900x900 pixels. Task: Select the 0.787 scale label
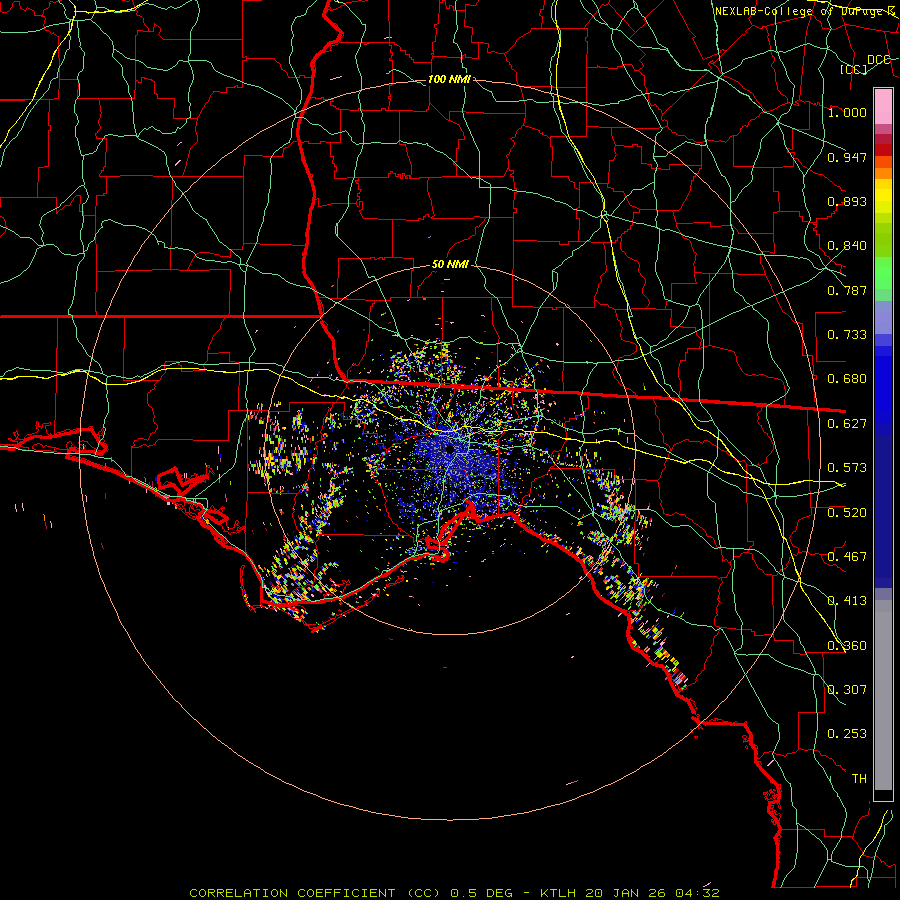coord(847,290)
